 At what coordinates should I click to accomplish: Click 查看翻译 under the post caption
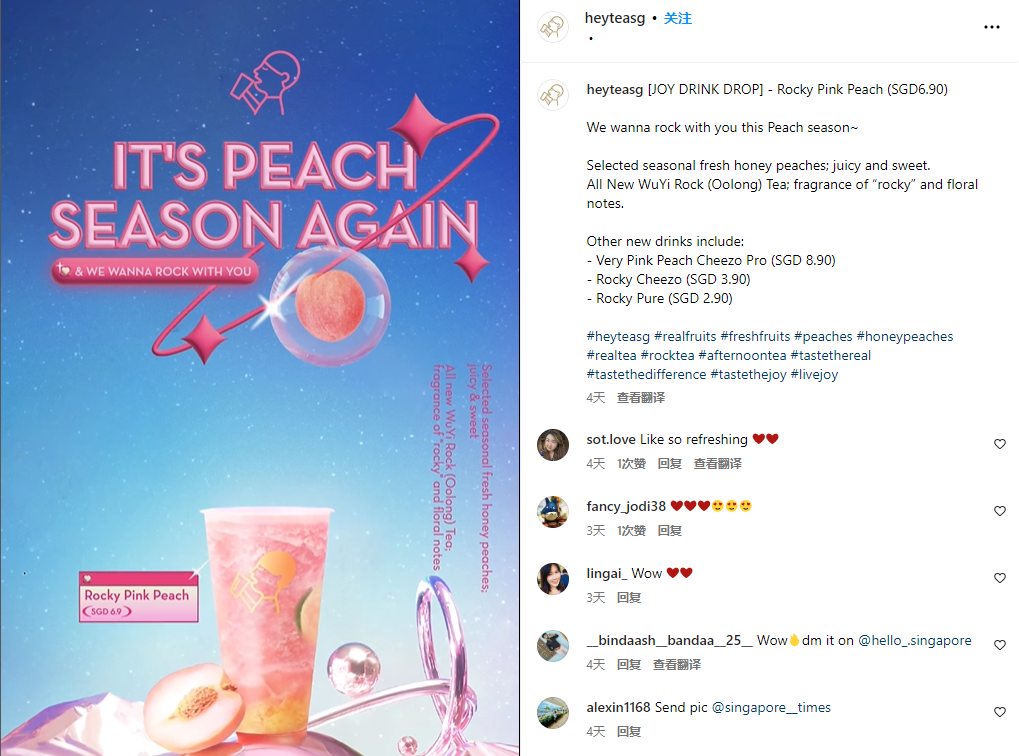(x=640, y=397)
